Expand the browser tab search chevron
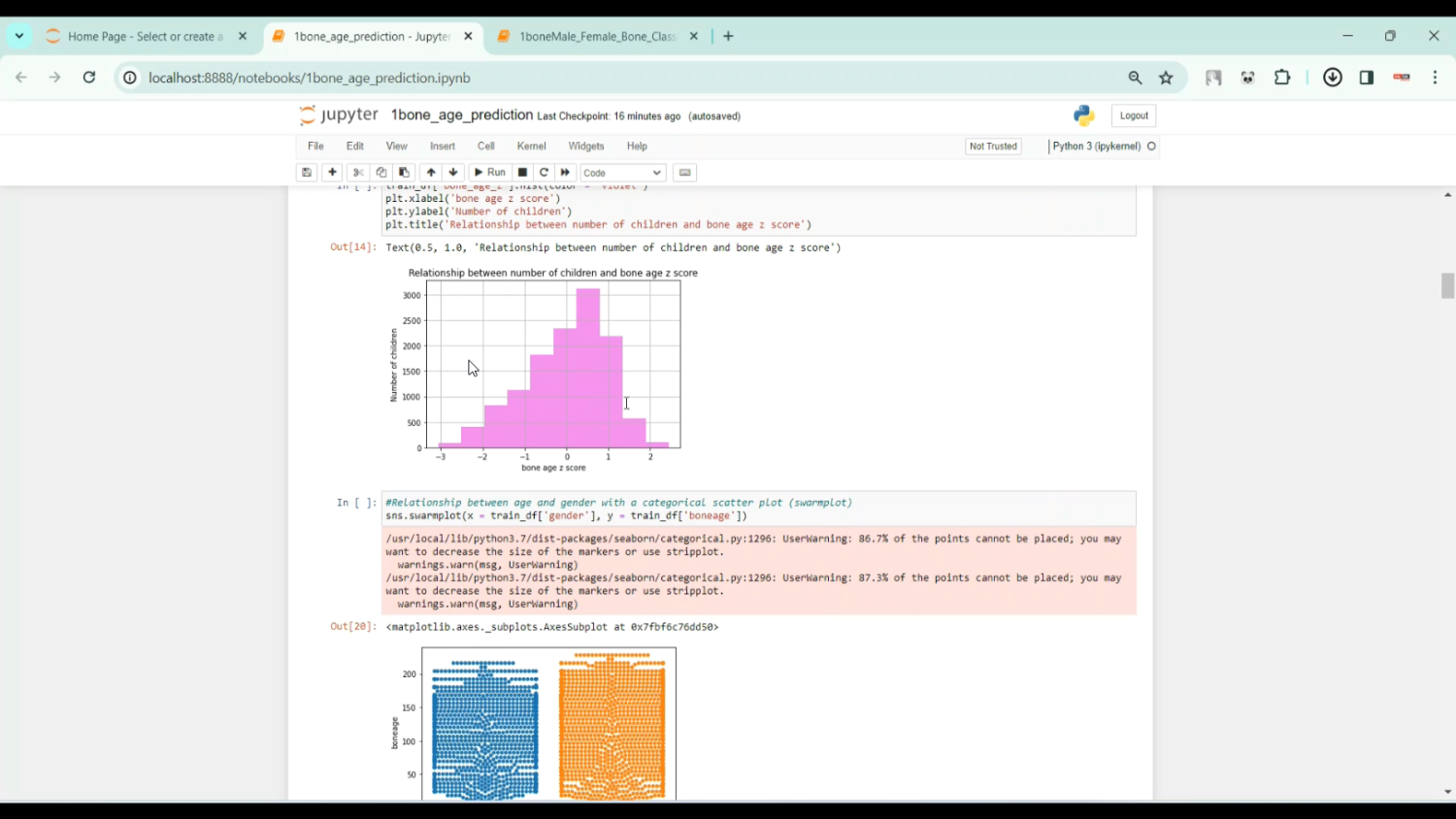This screenshot has height=819, width=1456. pos(19,36)
